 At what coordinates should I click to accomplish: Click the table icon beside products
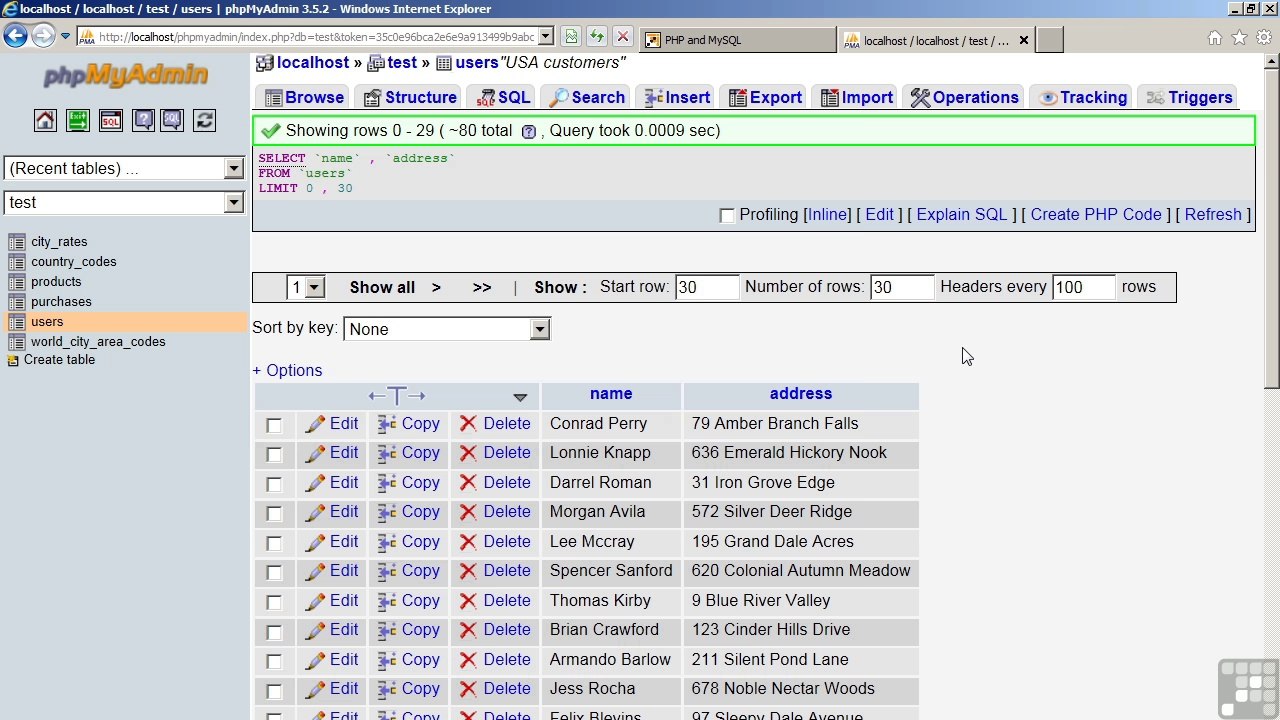coord(16,282)
